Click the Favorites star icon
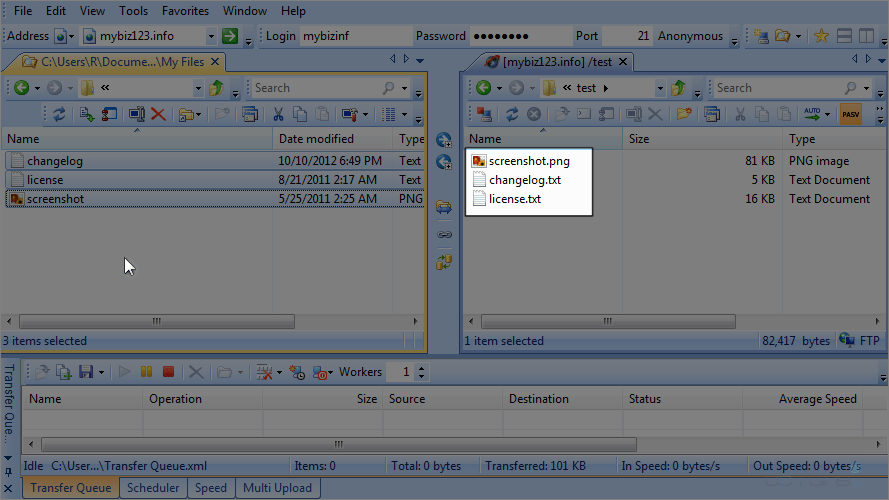The width and height of the screenshot is (889, 500). [821, 36]
